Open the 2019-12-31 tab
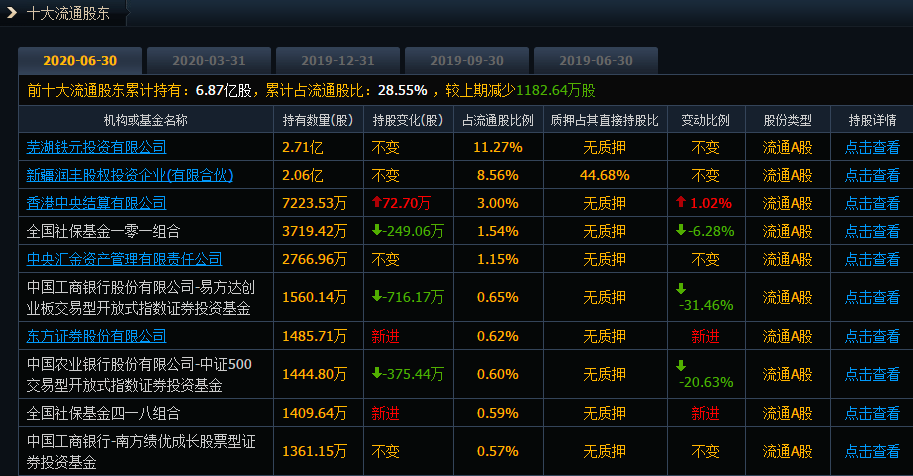Image resolution: width=913 pixels, height=476 pixels. 338,61
